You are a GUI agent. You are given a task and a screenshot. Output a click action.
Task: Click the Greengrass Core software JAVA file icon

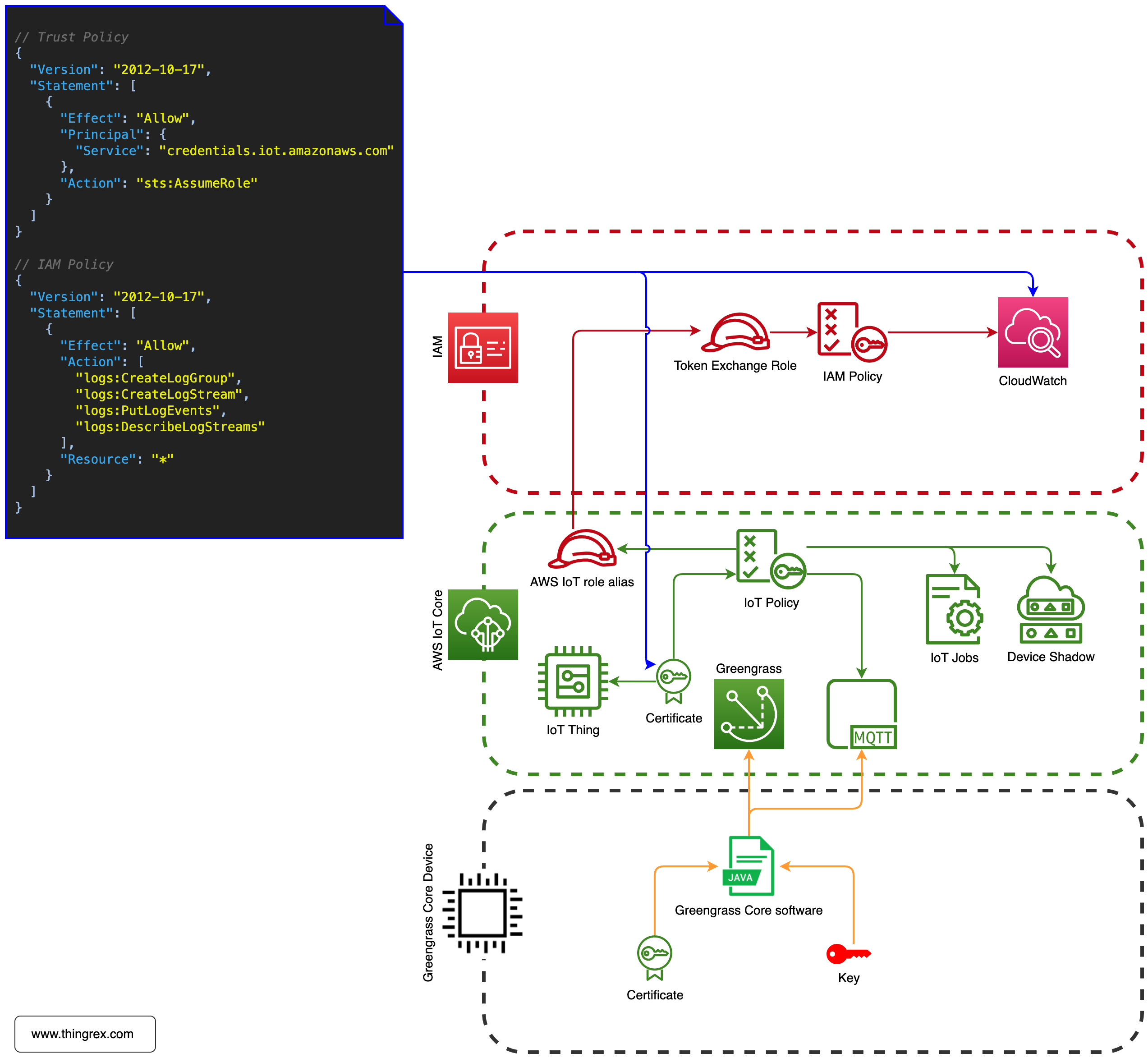click(748, 865)
